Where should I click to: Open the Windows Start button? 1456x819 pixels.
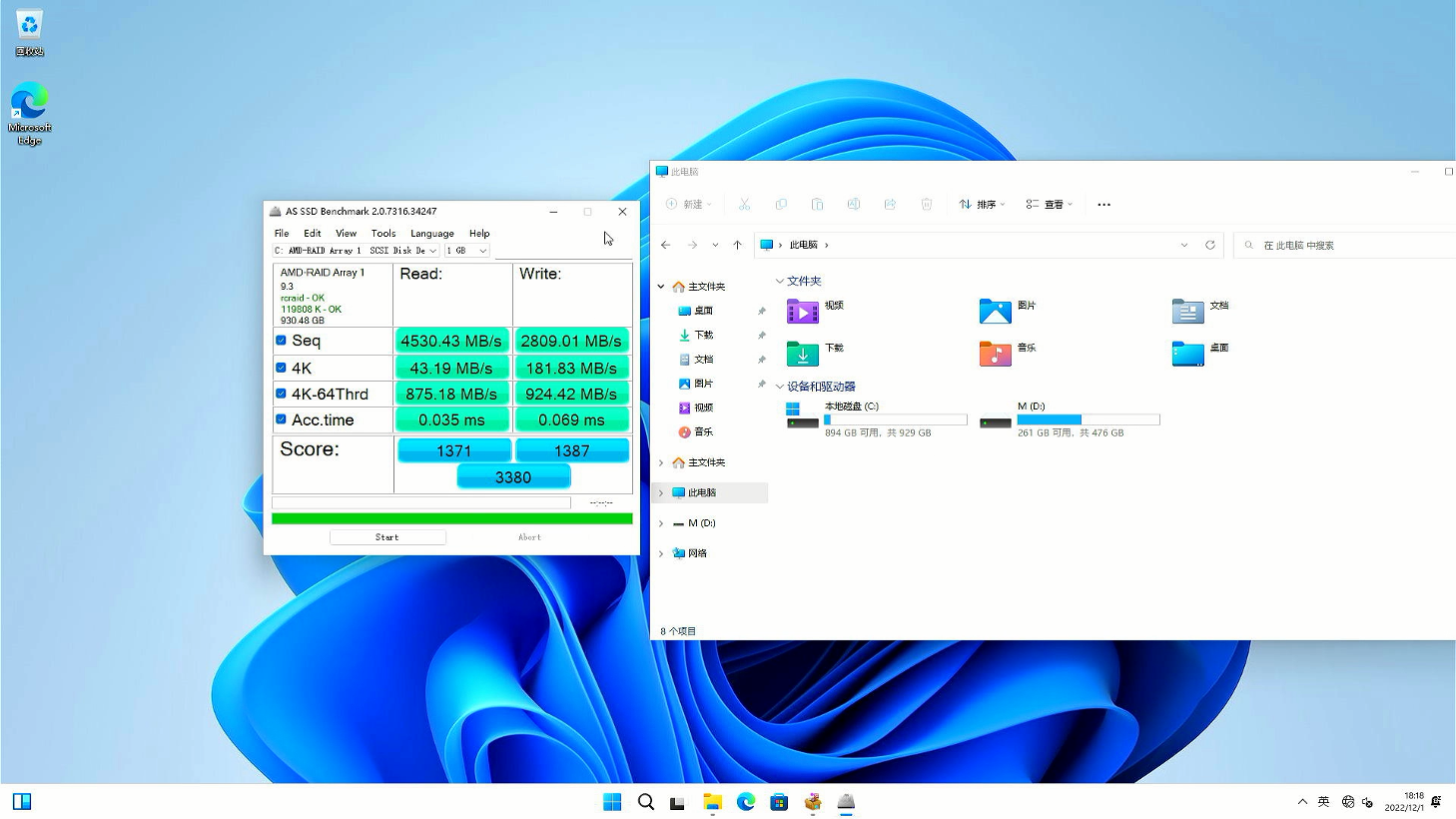[x=612, y=802]
